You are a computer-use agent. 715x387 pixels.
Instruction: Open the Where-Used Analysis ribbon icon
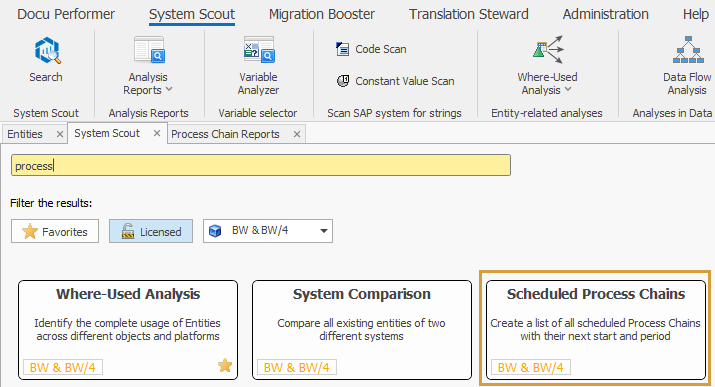pyautogui.click(x=548, y=50)
